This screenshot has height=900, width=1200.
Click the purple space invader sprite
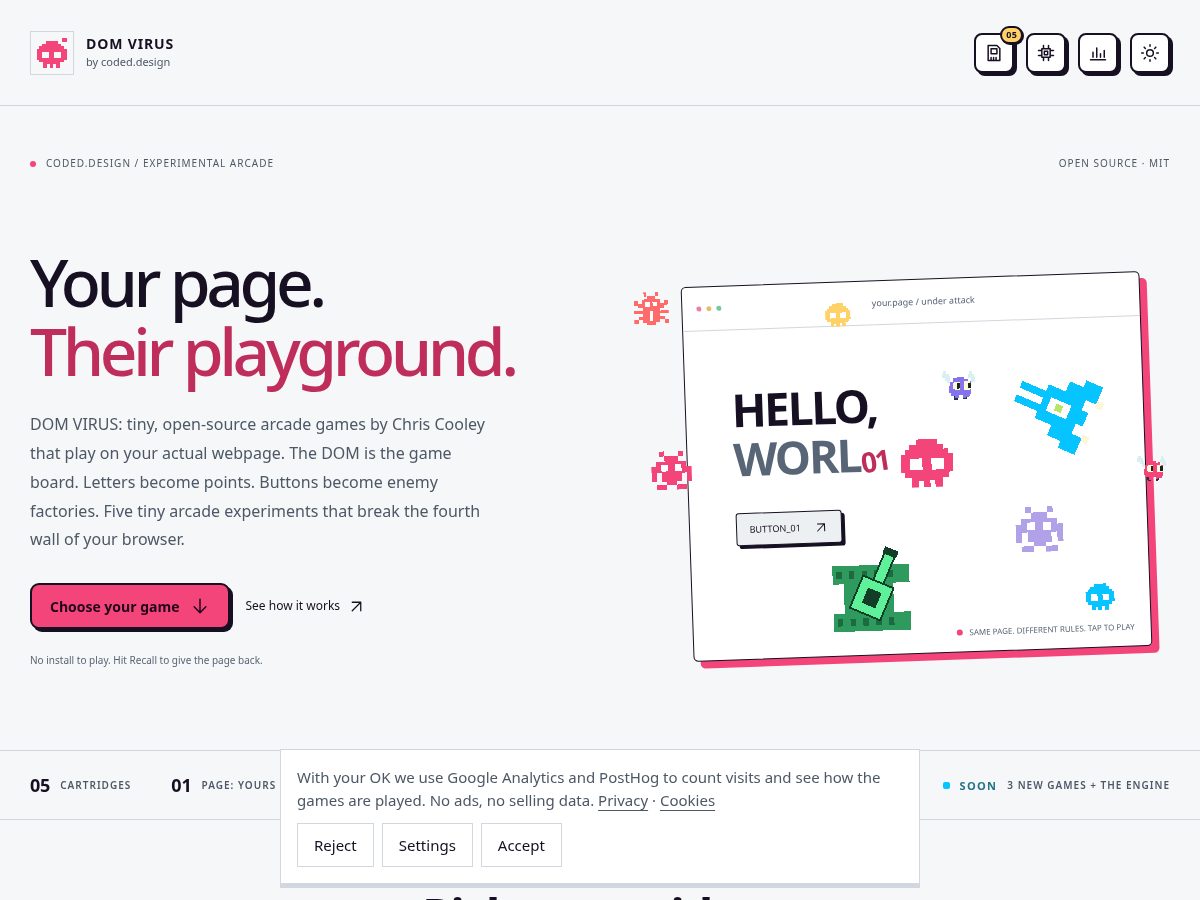[1039, 529]
